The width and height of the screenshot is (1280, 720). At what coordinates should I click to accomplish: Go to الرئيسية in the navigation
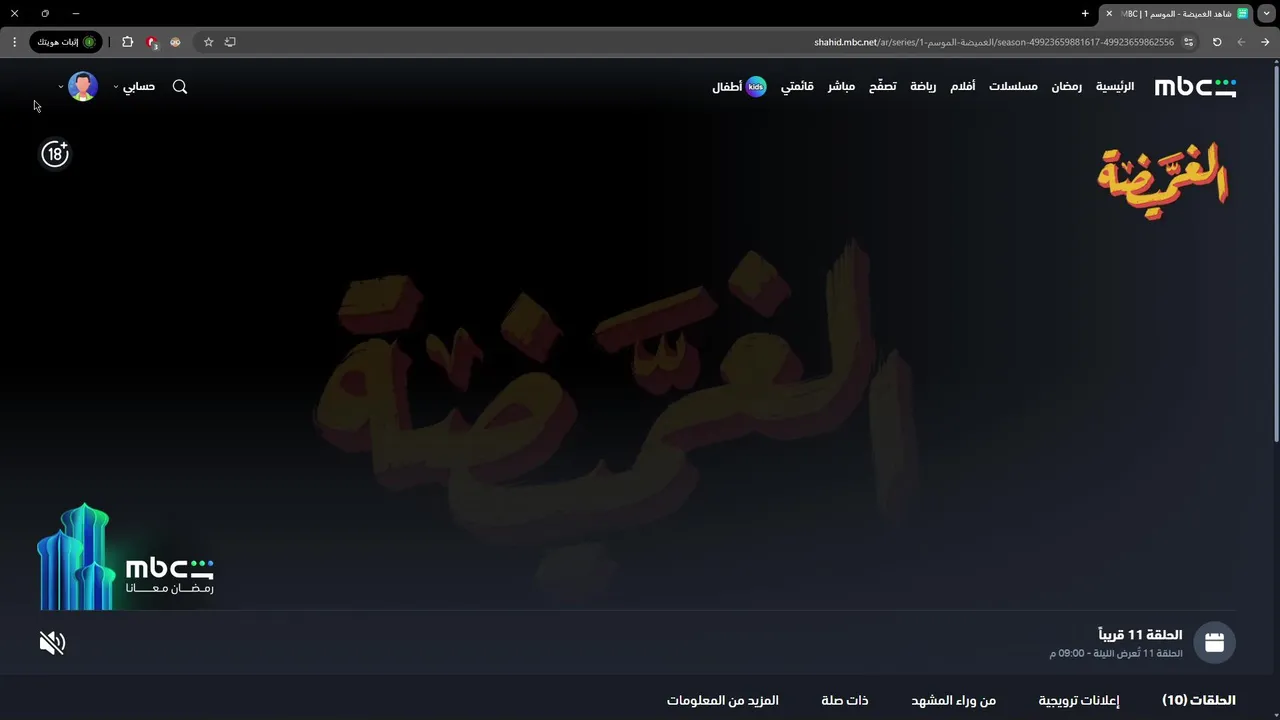click(x=1115, y=87)
